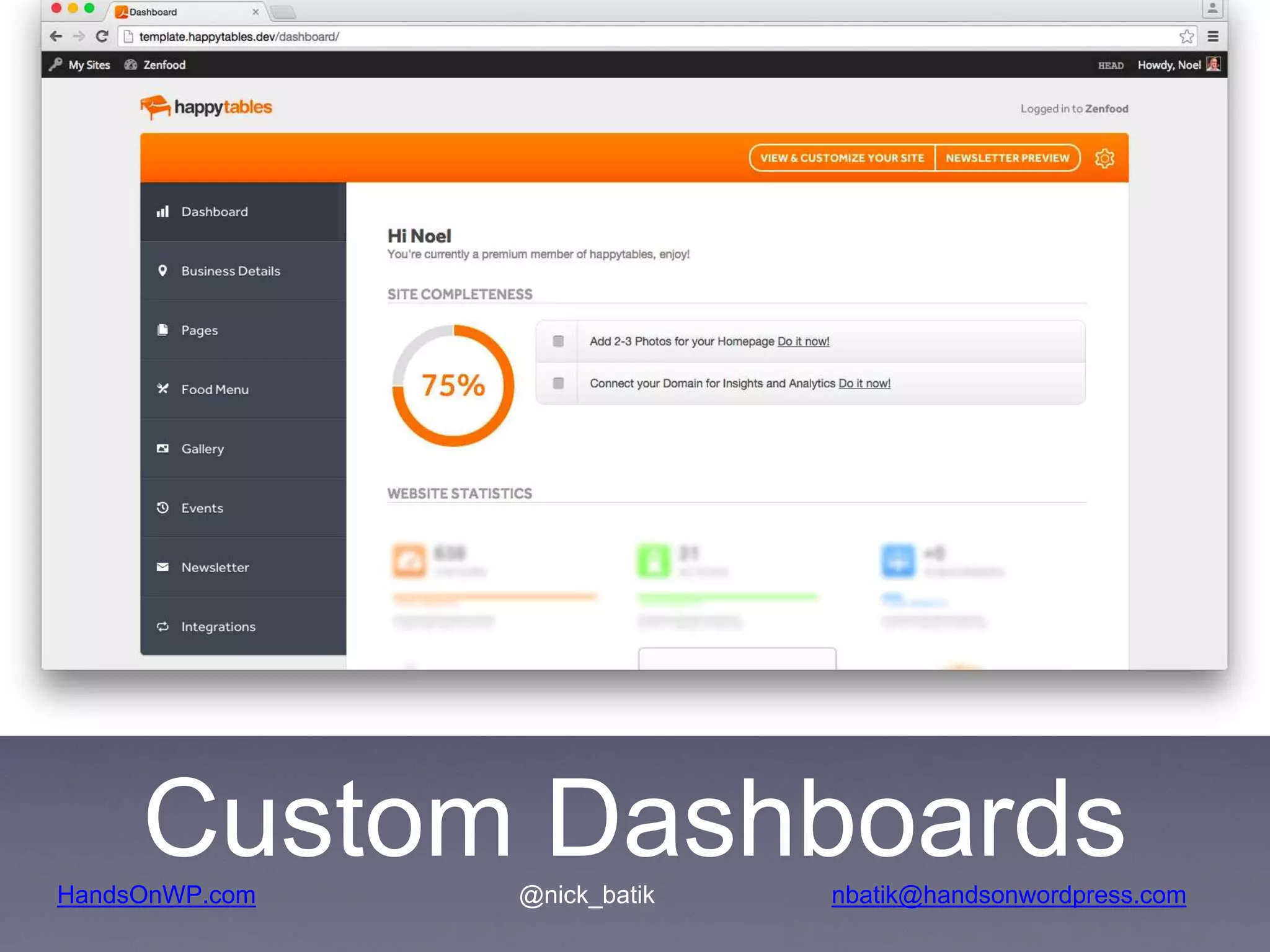Open Events in sidebar
This screenshot has width=1270, height=952.
(x=243, y=508)
